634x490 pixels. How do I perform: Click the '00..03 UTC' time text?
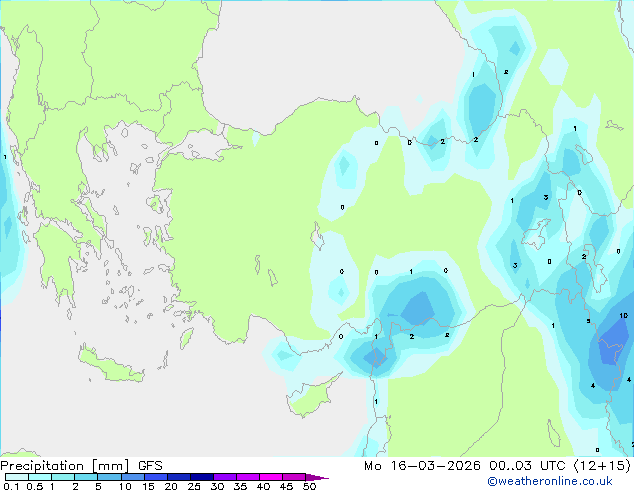coord(527,466)
